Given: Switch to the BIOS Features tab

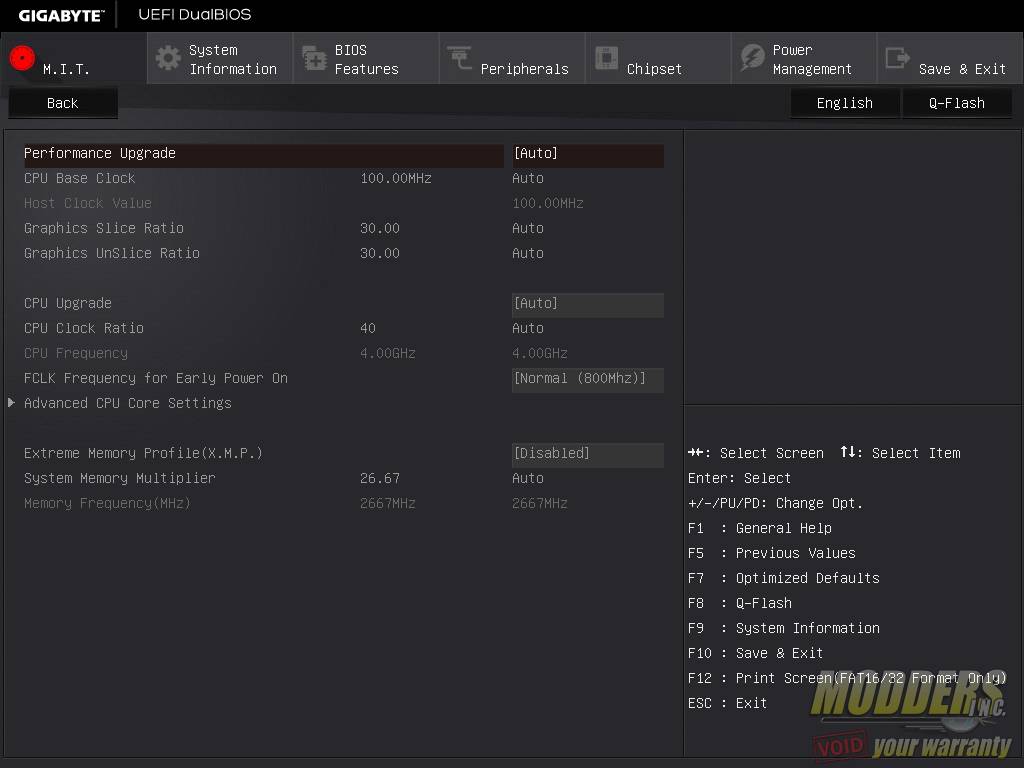Looking at the screenshot, I should 366,59.
